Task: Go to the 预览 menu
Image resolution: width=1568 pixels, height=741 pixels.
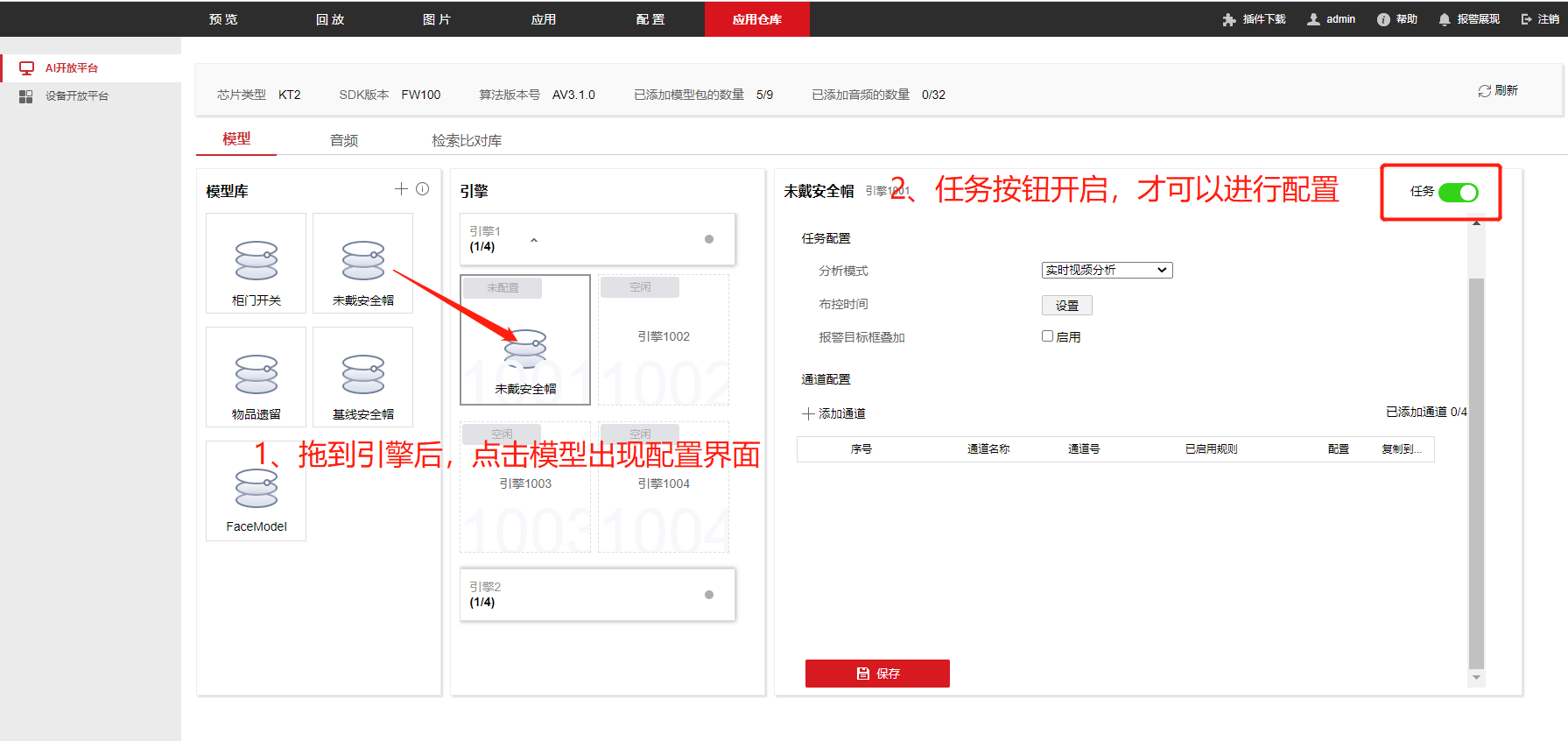Action: point(223,19)
